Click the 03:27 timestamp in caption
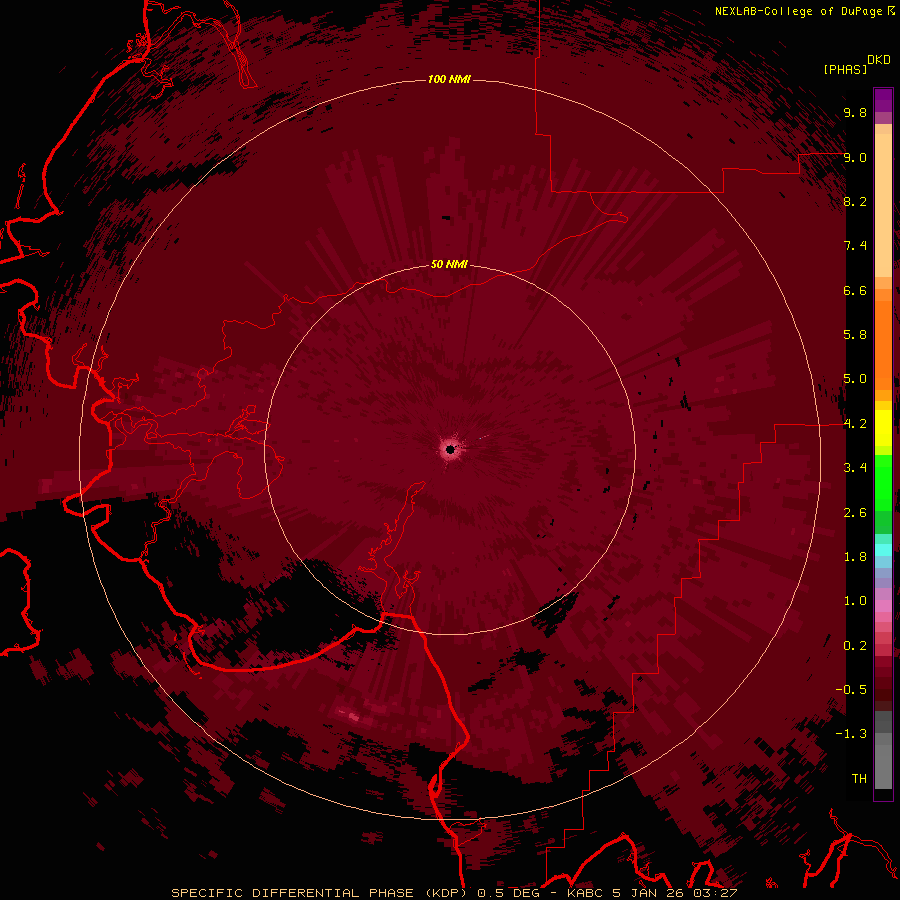The width and height of the screenshot is (900, 900). tap(715, 893)
